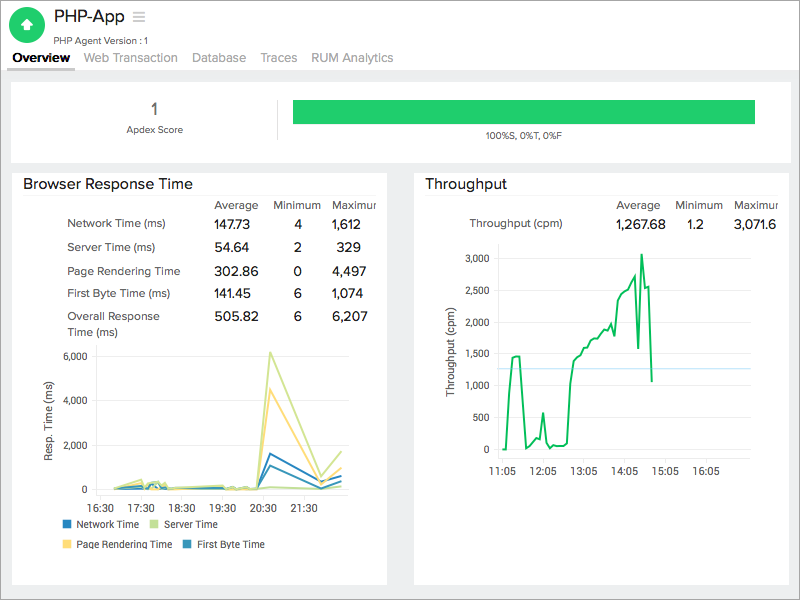Select the Traces tab
The width and height of the screenshot is (800, 600).
(x=279, y=58)
